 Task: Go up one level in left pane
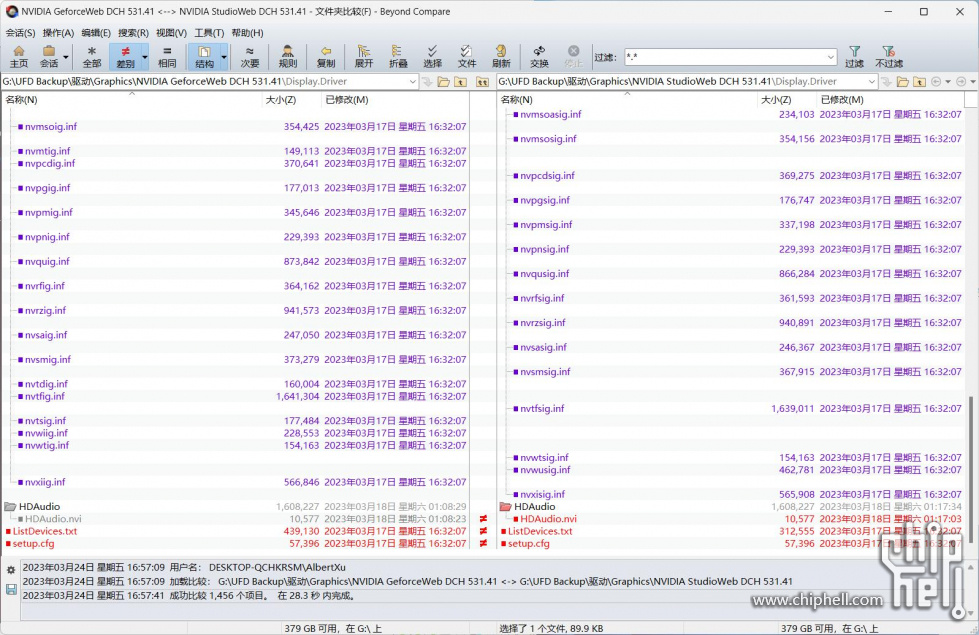point(460,82)
